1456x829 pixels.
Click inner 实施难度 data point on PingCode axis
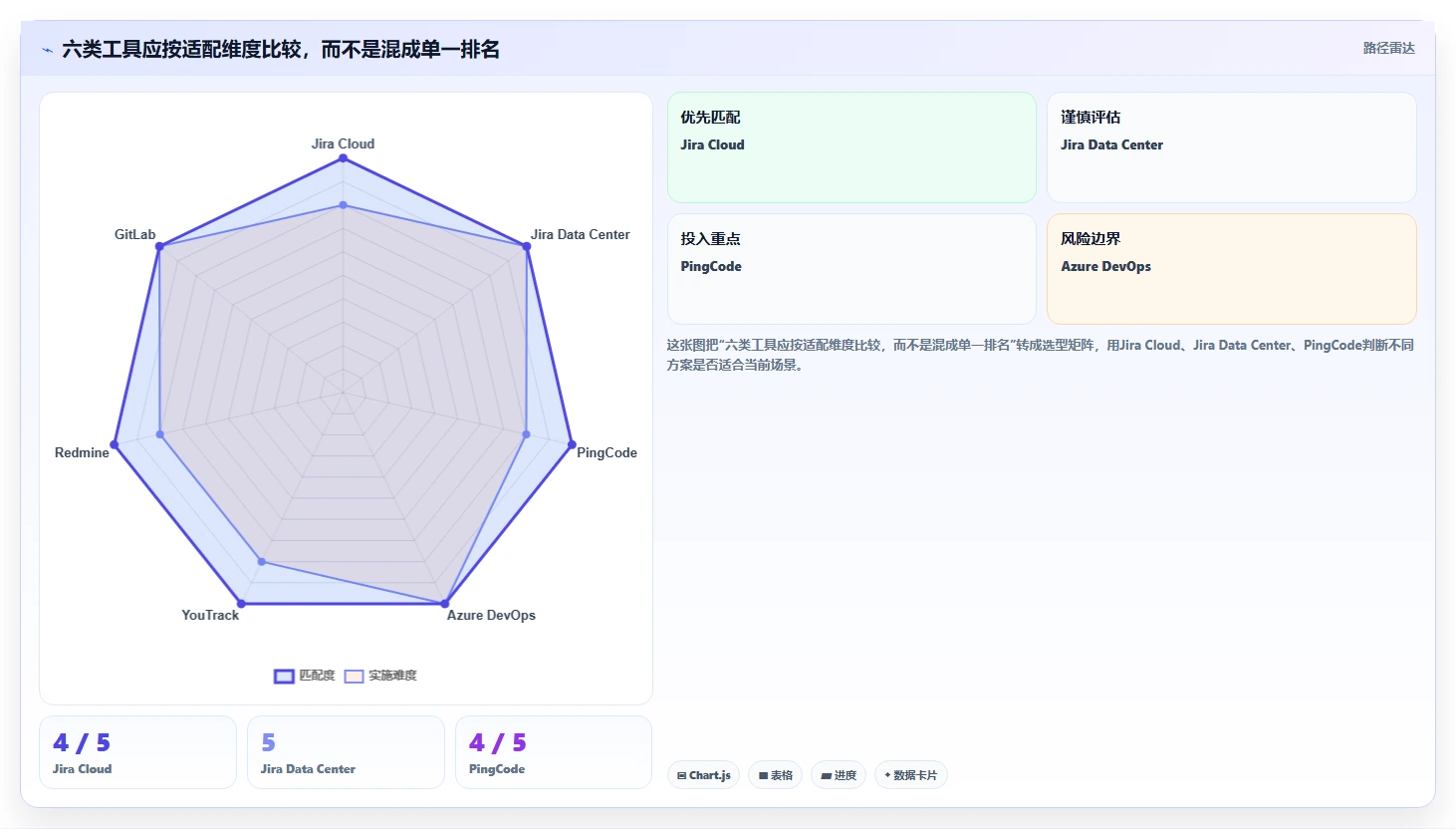pos(526,434)
